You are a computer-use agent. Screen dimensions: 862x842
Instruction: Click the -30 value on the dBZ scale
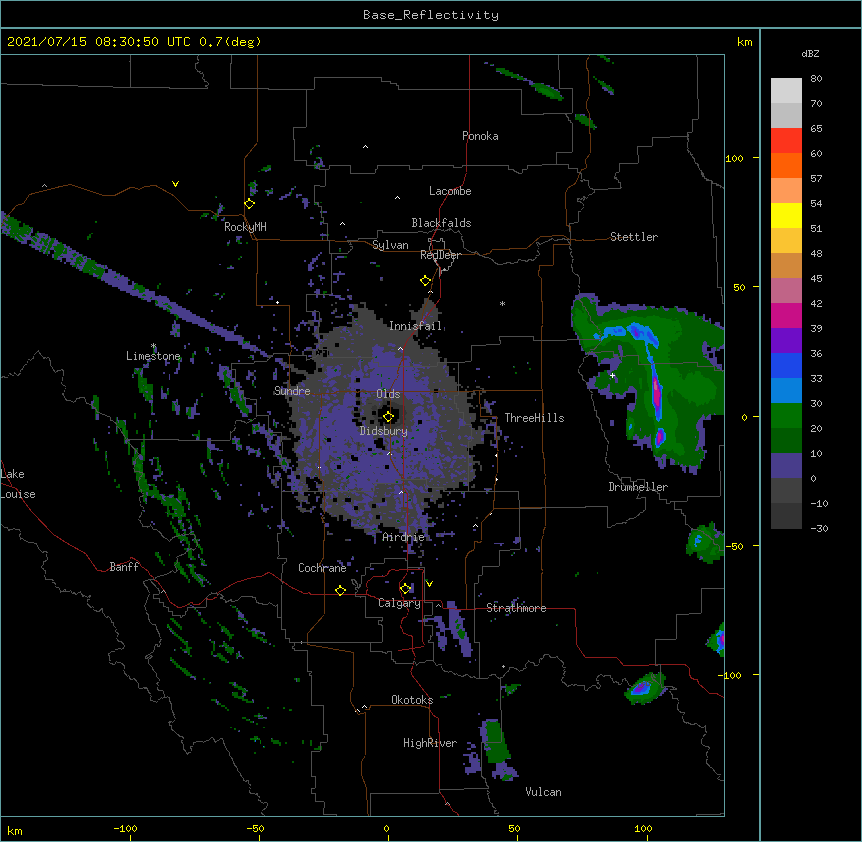pos(819,528)
